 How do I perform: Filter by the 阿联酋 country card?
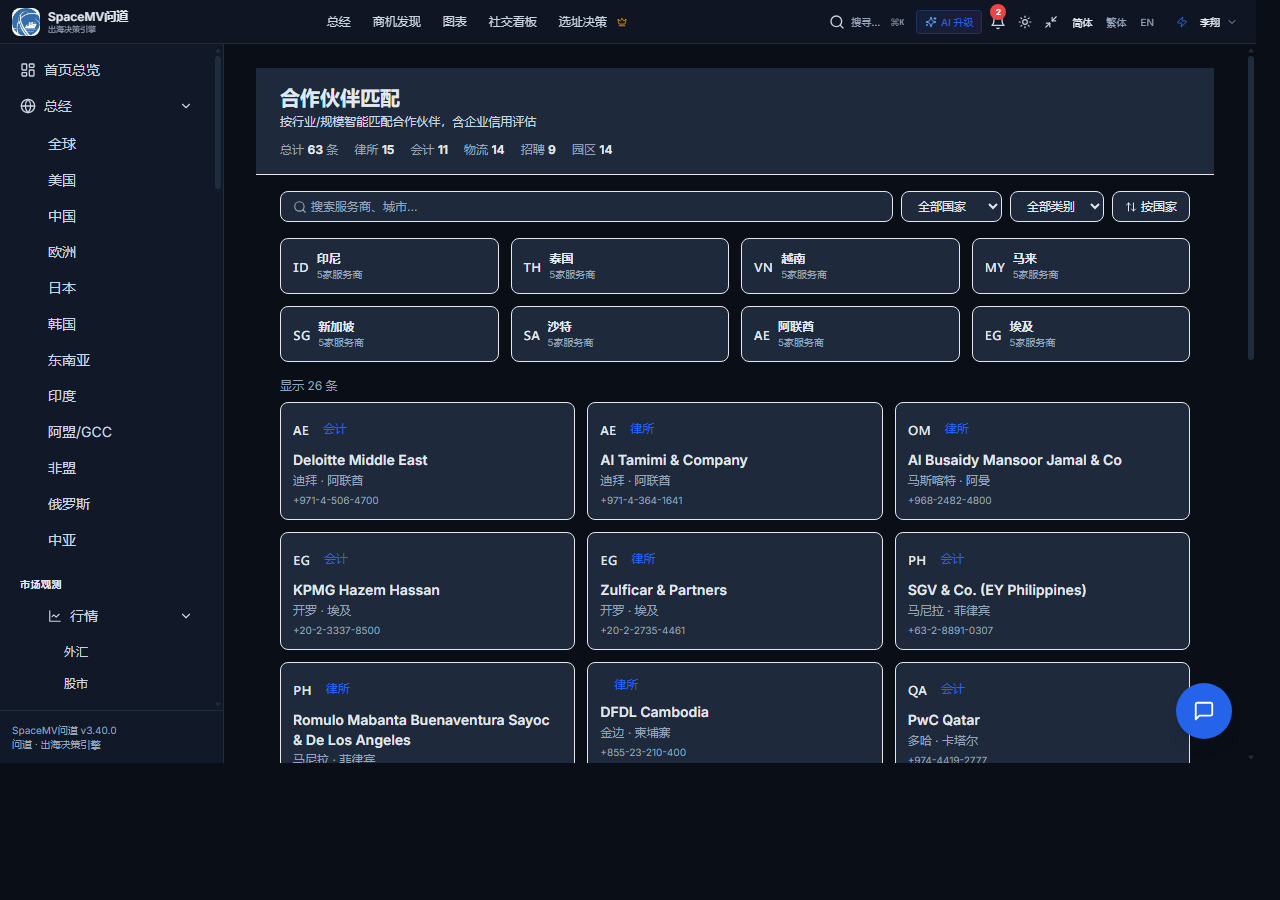(850, 334)
